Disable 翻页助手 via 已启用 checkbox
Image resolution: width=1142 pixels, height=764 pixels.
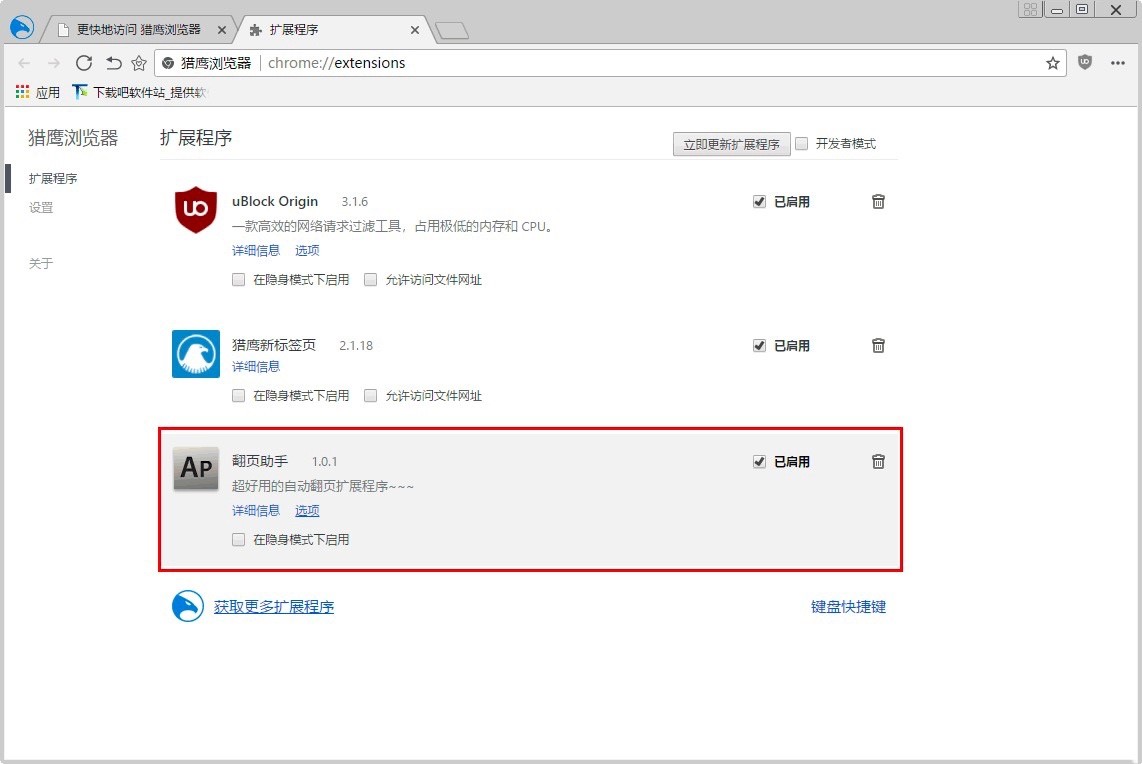click(x=759, y=461)
